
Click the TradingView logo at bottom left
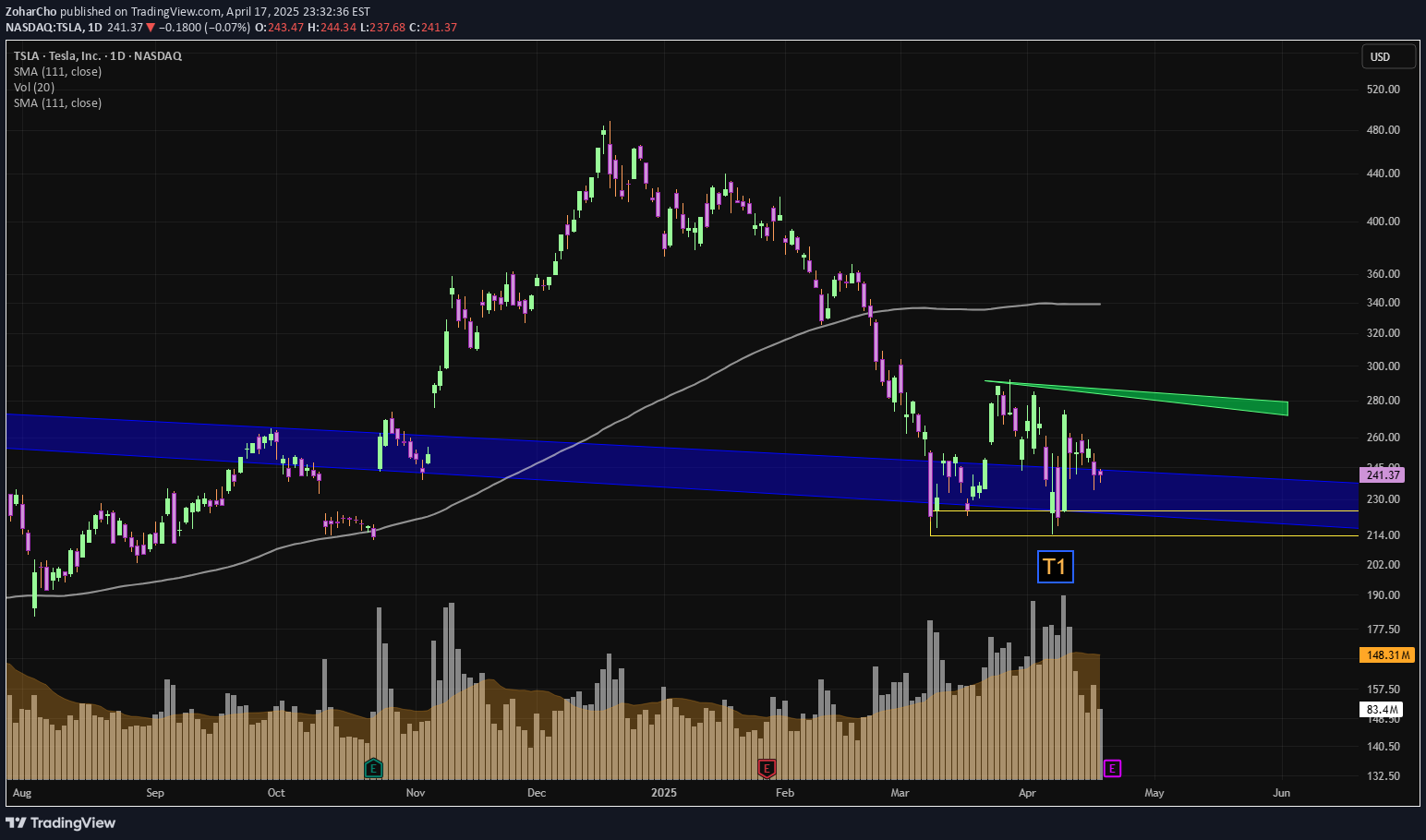[x=18, y=822]
